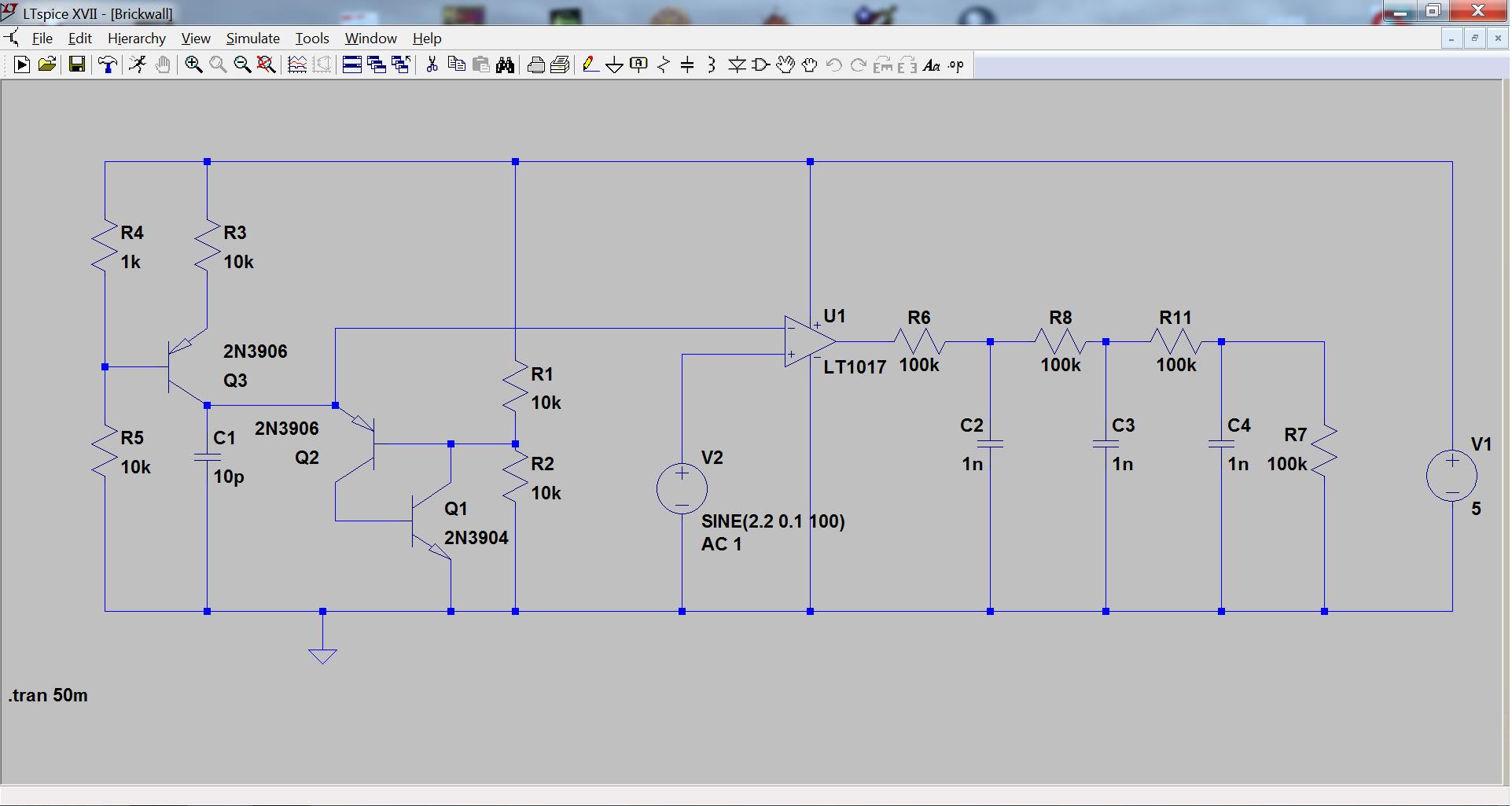Open the Hierarchy menu
The height and width of the screenshot is (806, 1512).
tap(137, 38)
